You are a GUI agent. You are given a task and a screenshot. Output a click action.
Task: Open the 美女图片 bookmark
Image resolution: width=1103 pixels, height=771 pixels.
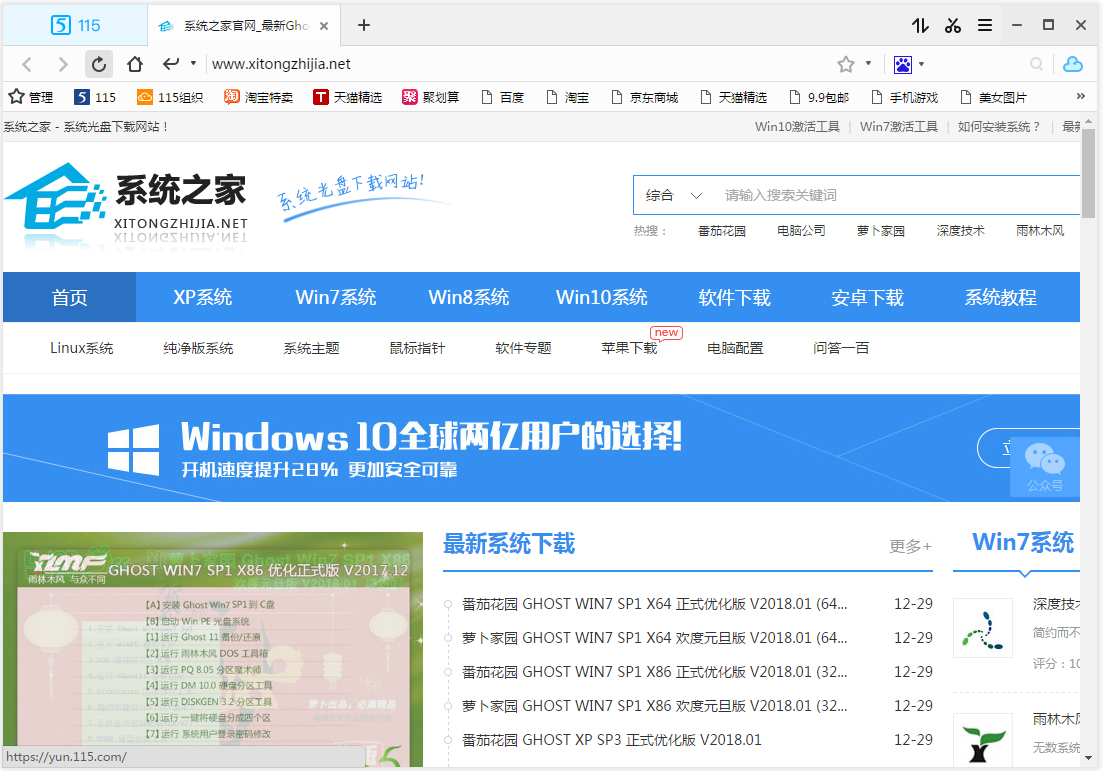(993, 97)
